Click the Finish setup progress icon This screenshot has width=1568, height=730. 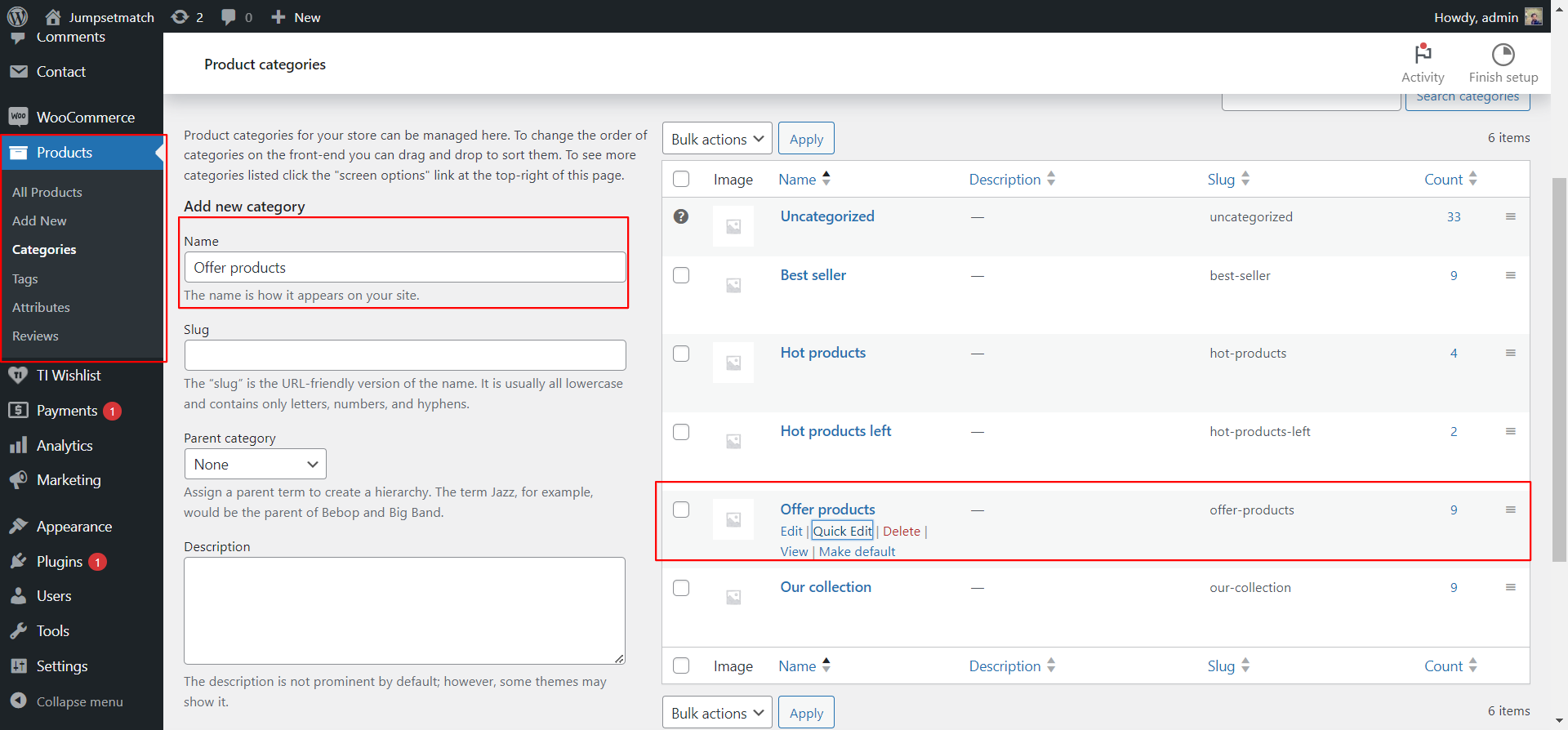coord(1503,55)
